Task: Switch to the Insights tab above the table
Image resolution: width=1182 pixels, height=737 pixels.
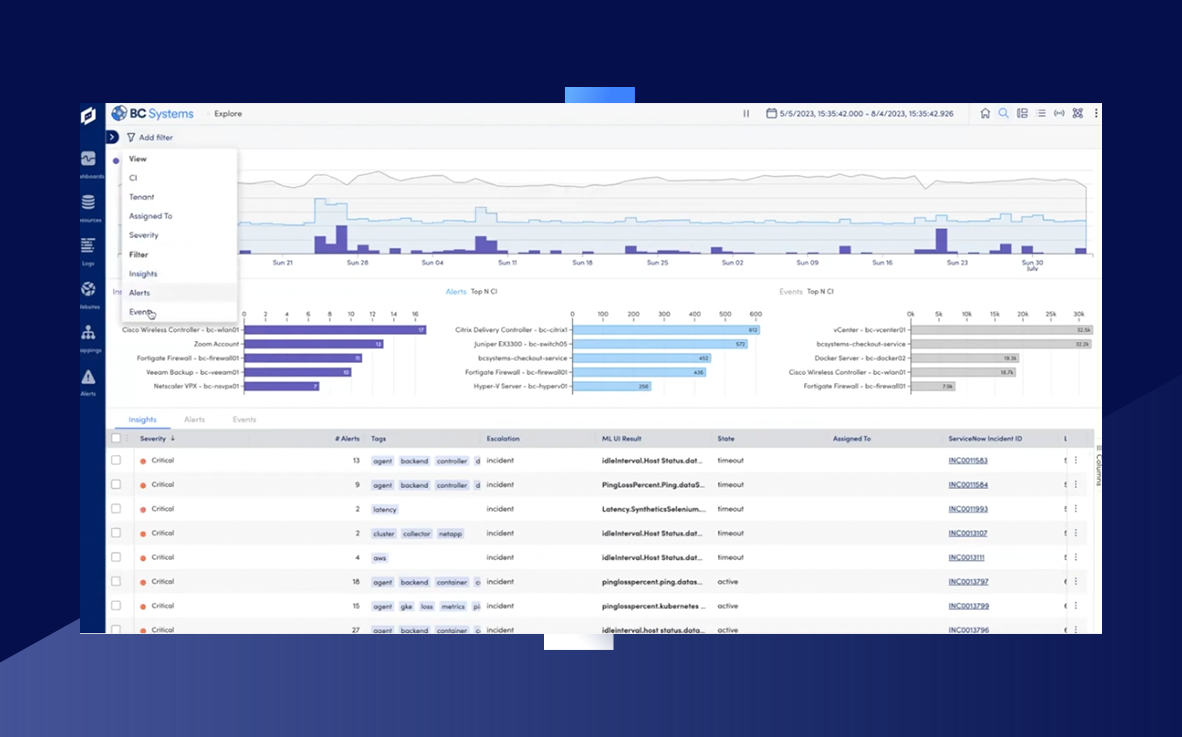Action: (x=142, y=420)
